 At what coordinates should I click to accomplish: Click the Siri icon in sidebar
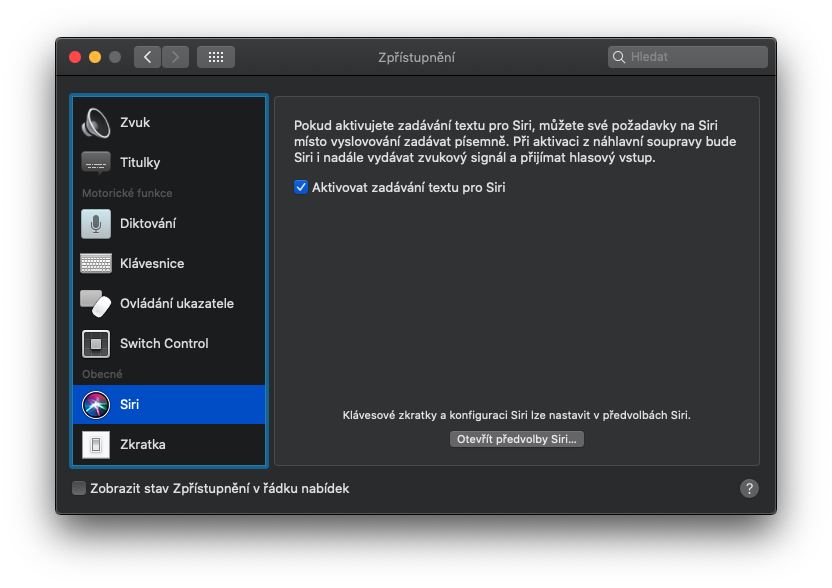pos(96,404)
